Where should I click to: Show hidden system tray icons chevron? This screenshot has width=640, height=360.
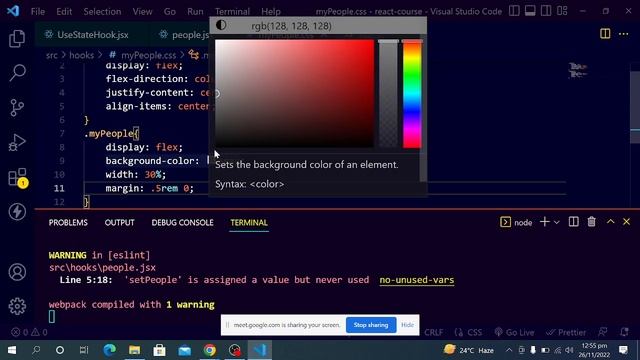click(x=509, y=350)
